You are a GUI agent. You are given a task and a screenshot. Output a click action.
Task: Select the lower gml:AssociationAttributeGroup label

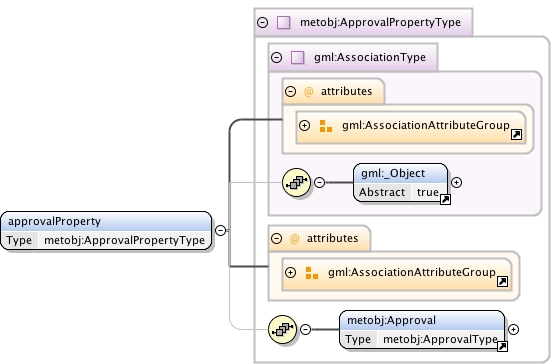click(411, 272)
